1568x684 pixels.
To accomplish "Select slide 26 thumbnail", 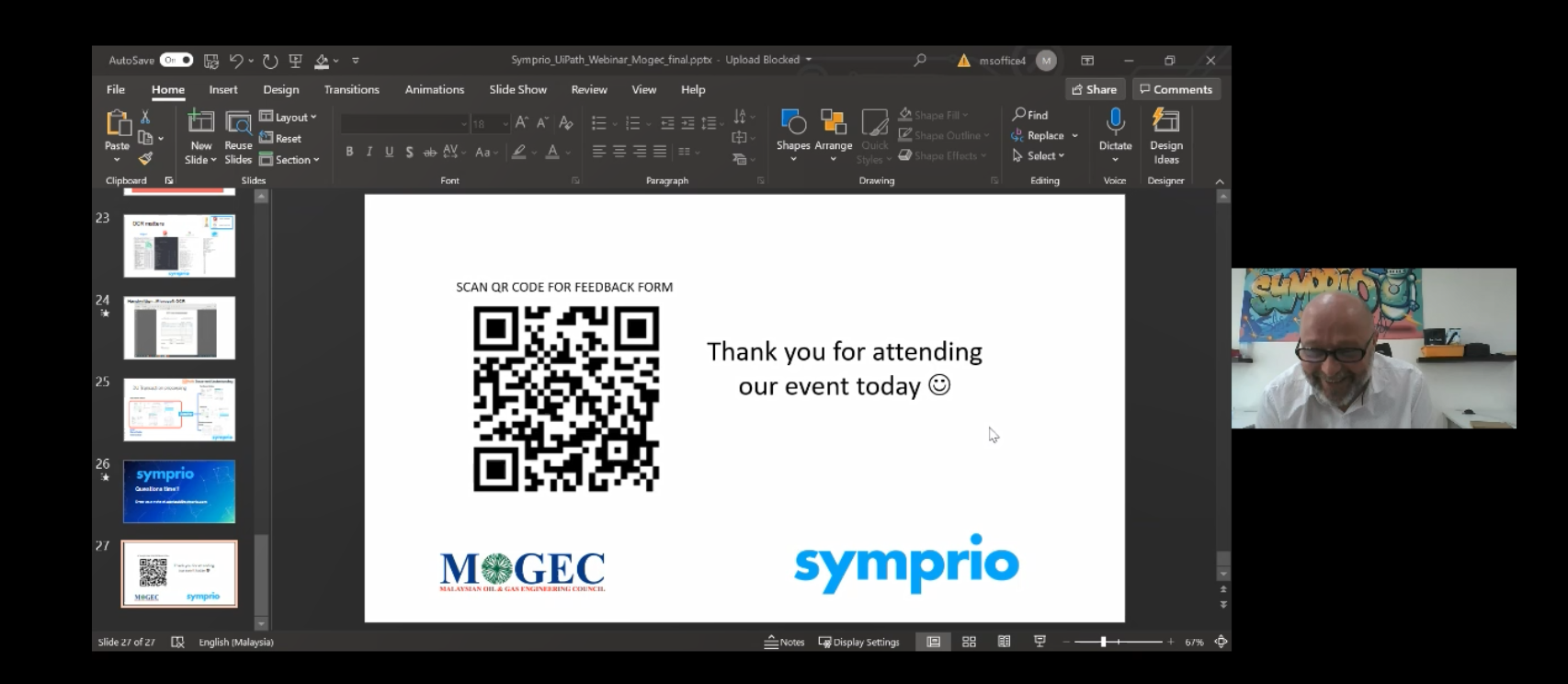I will point(179,492).
